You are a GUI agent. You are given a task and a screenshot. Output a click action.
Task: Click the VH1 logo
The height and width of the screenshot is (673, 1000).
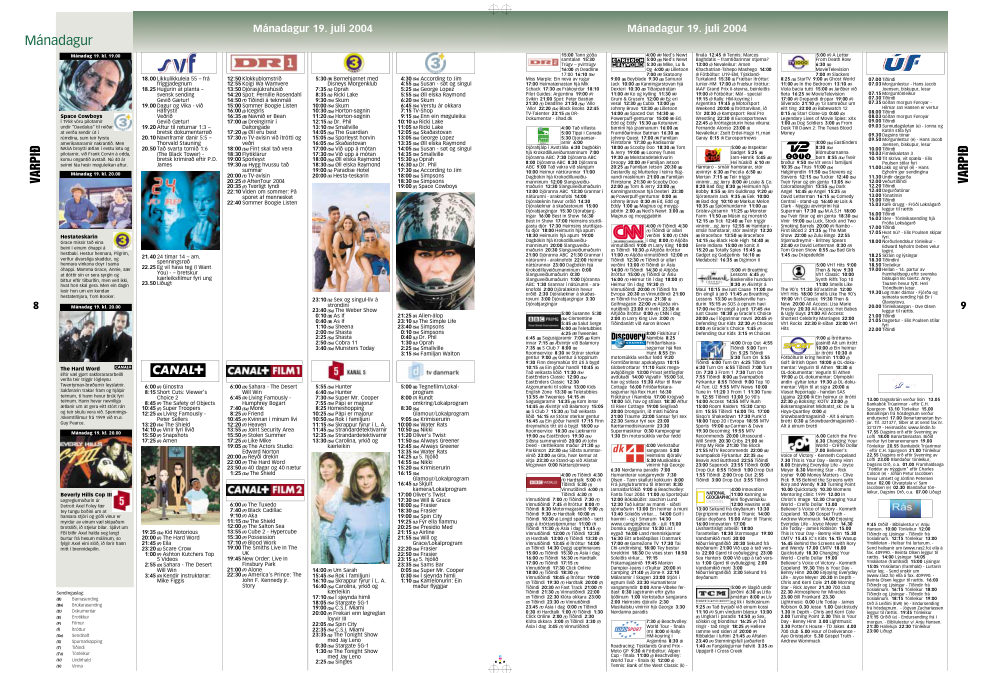798,272
